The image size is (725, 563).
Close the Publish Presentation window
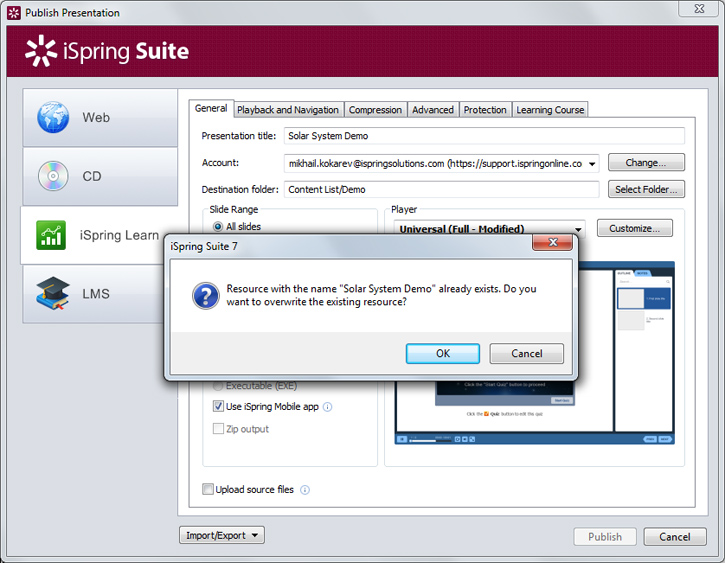[699, 9]
